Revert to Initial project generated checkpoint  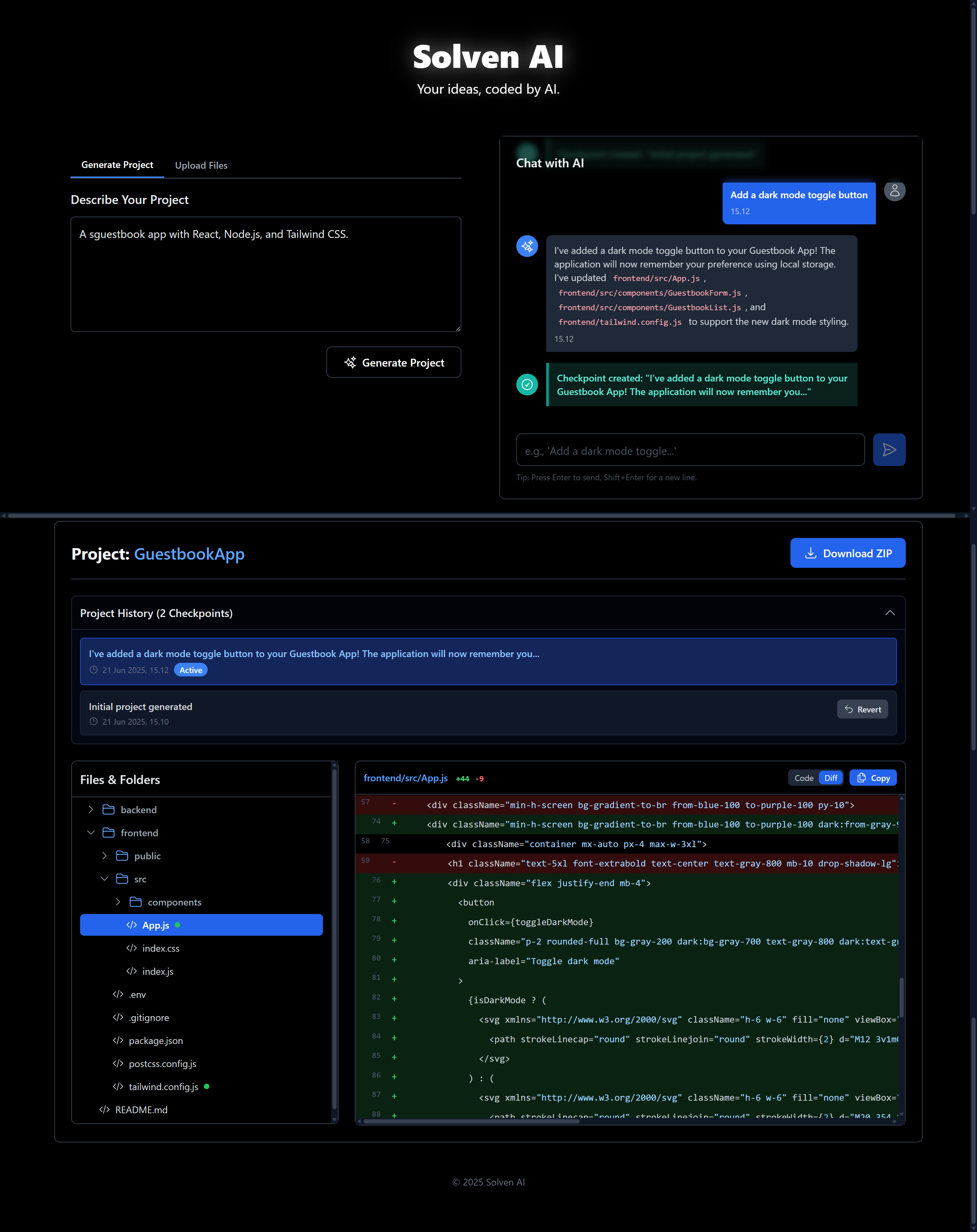click(862, 709)
